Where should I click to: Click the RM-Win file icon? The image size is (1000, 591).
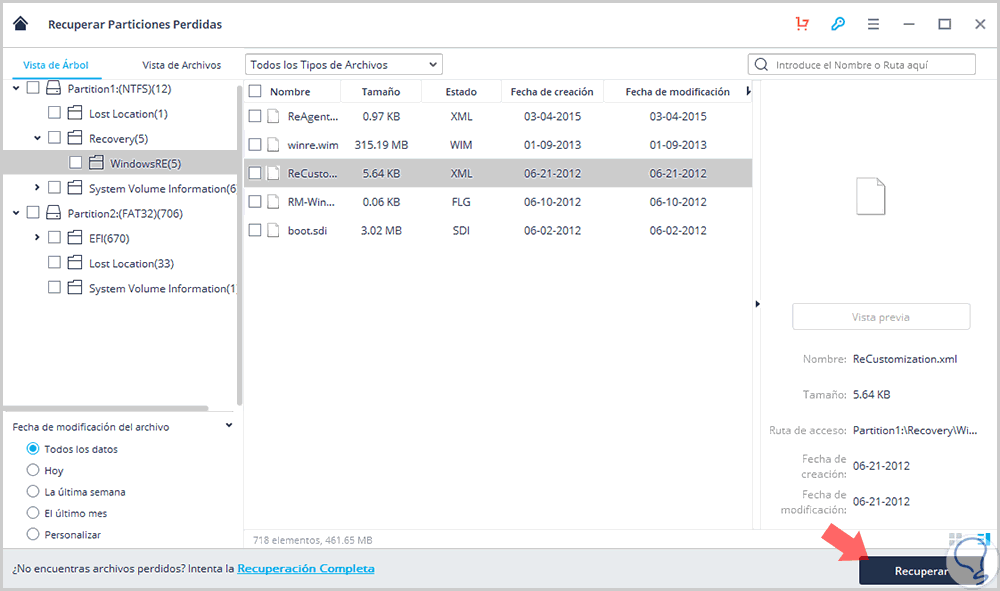tap(273, 201)
